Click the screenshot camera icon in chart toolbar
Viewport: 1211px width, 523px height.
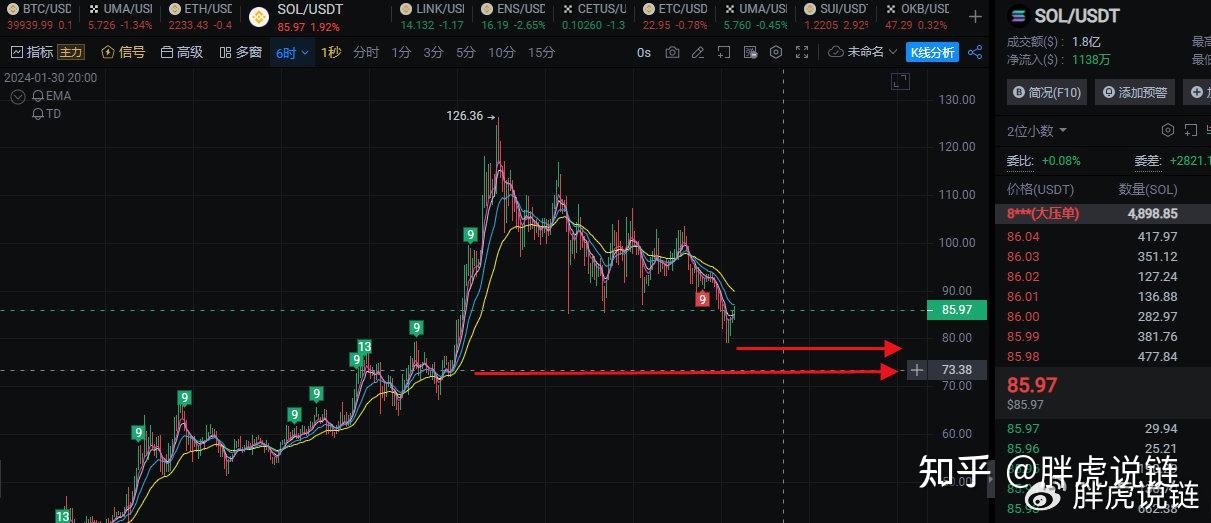click(x=672, y=52)
